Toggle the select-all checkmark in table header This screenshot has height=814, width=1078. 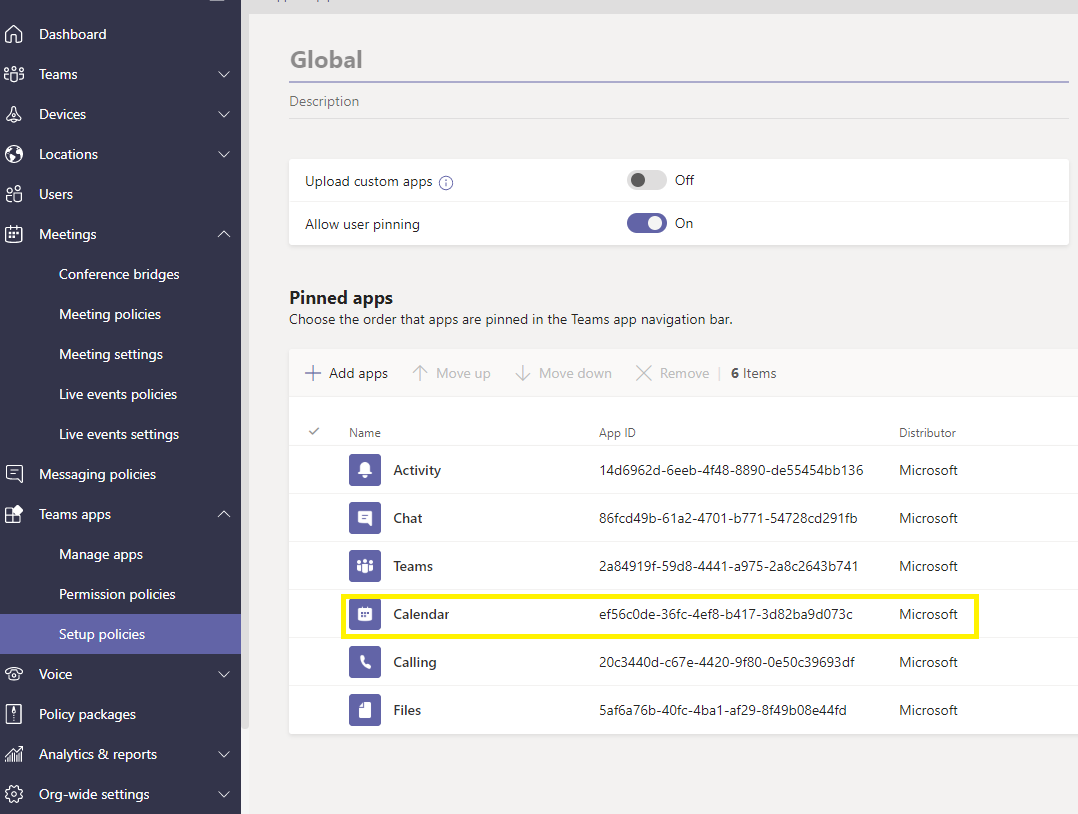314,432
